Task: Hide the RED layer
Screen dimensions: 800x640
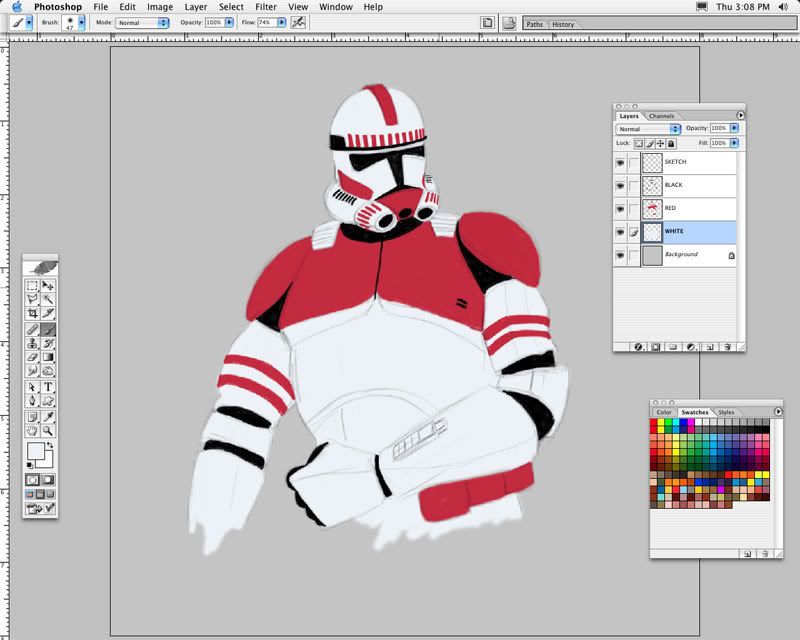Action: (620, 209)
